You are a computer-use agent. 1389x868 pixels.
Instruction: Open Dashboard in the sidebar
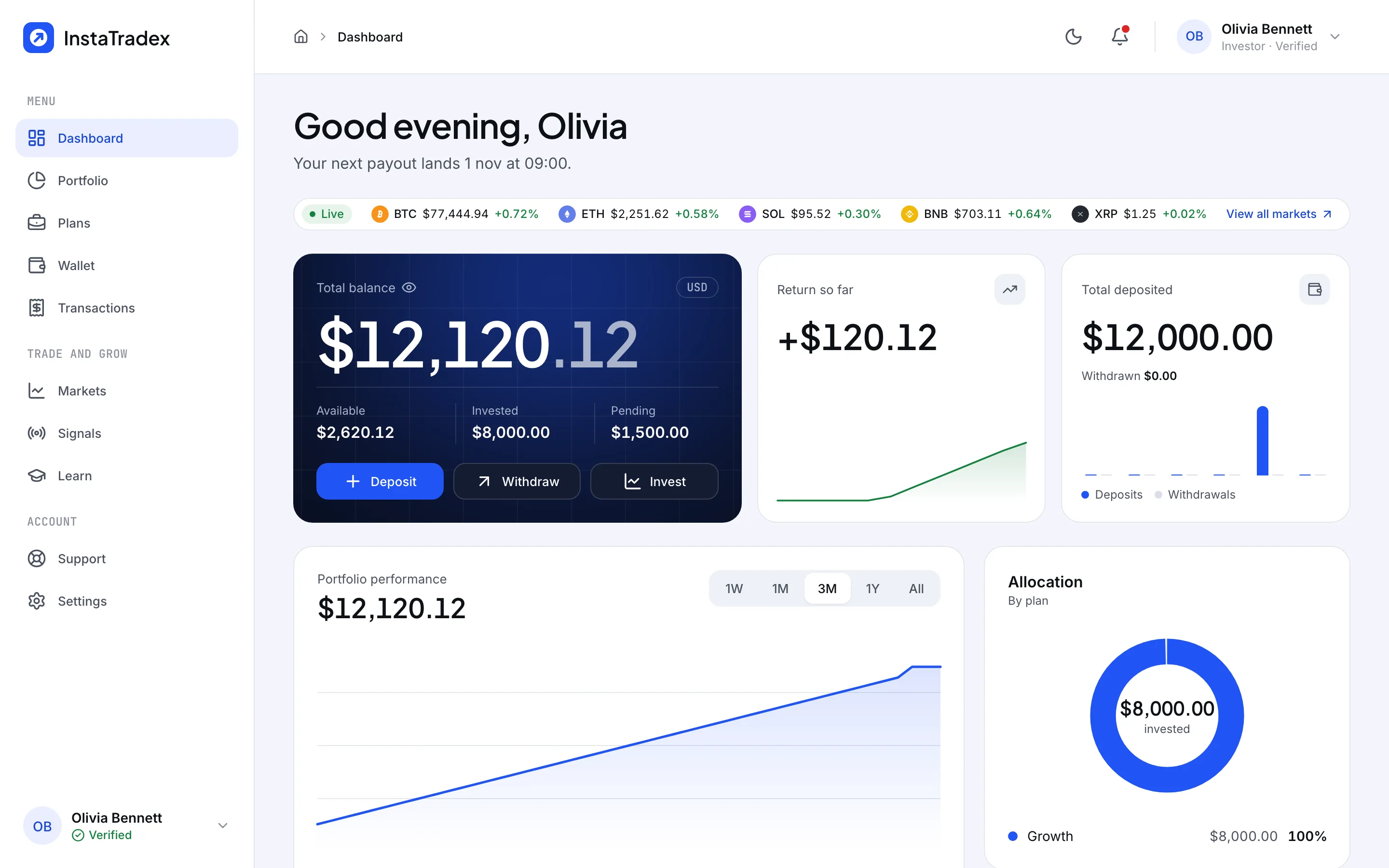[x=127, y=138]
